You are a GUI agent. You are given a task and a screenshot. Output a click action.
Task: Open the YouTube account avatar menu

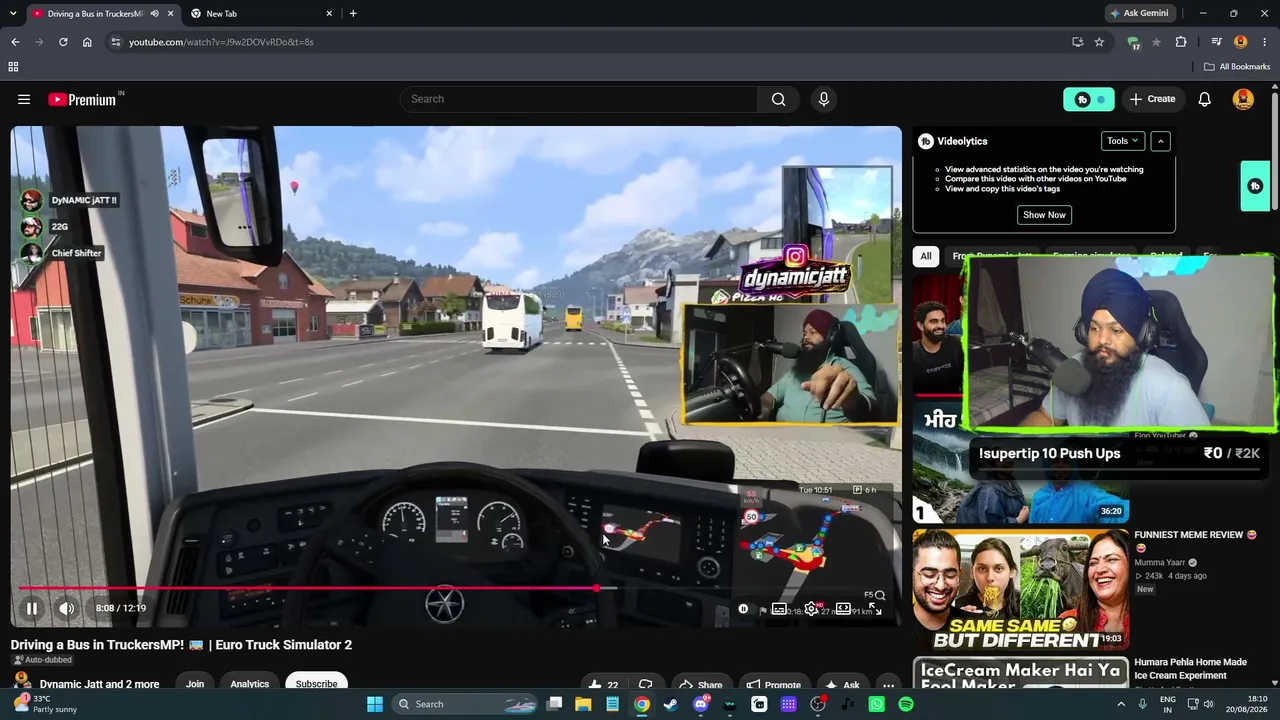tap(1243, 99)
